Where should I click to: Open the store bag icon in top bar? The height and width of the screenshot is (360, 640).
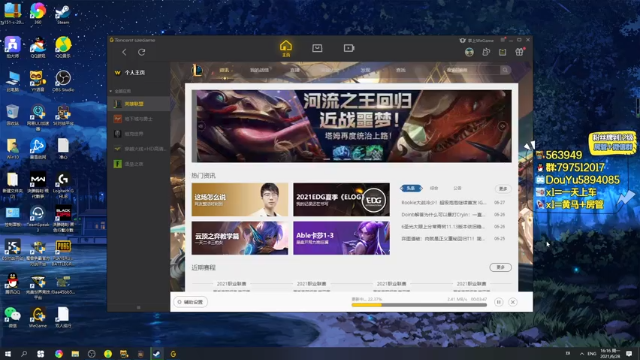pos(317,48)
